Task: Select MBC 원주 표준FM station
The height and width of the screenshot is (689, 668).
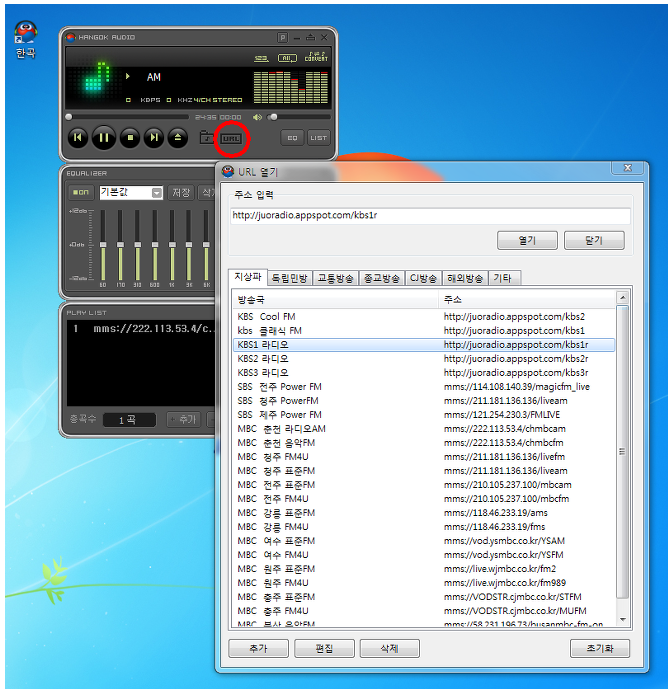Action: [424, 569]
